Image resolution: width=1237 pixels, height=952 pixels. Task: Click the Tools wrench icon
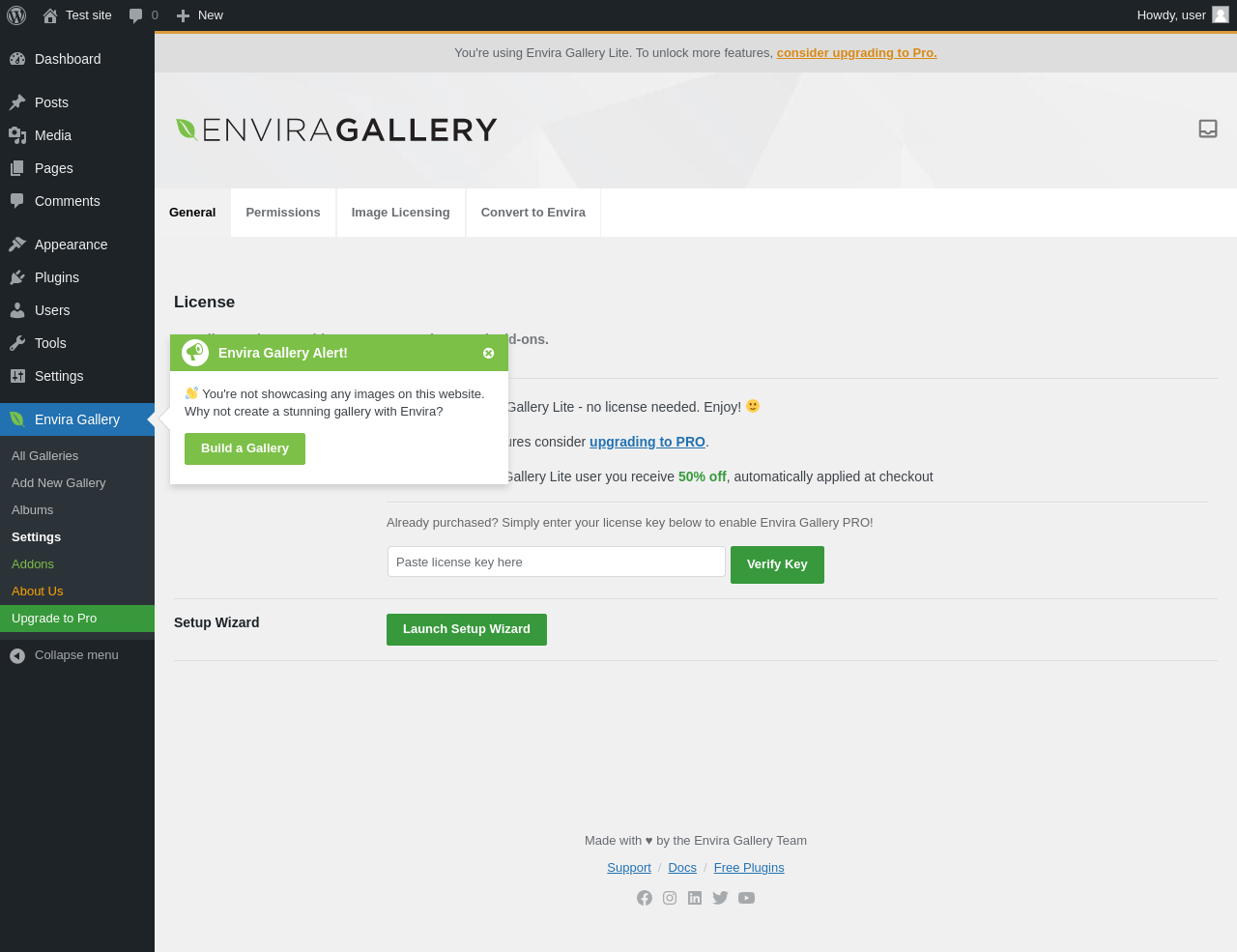17,343
